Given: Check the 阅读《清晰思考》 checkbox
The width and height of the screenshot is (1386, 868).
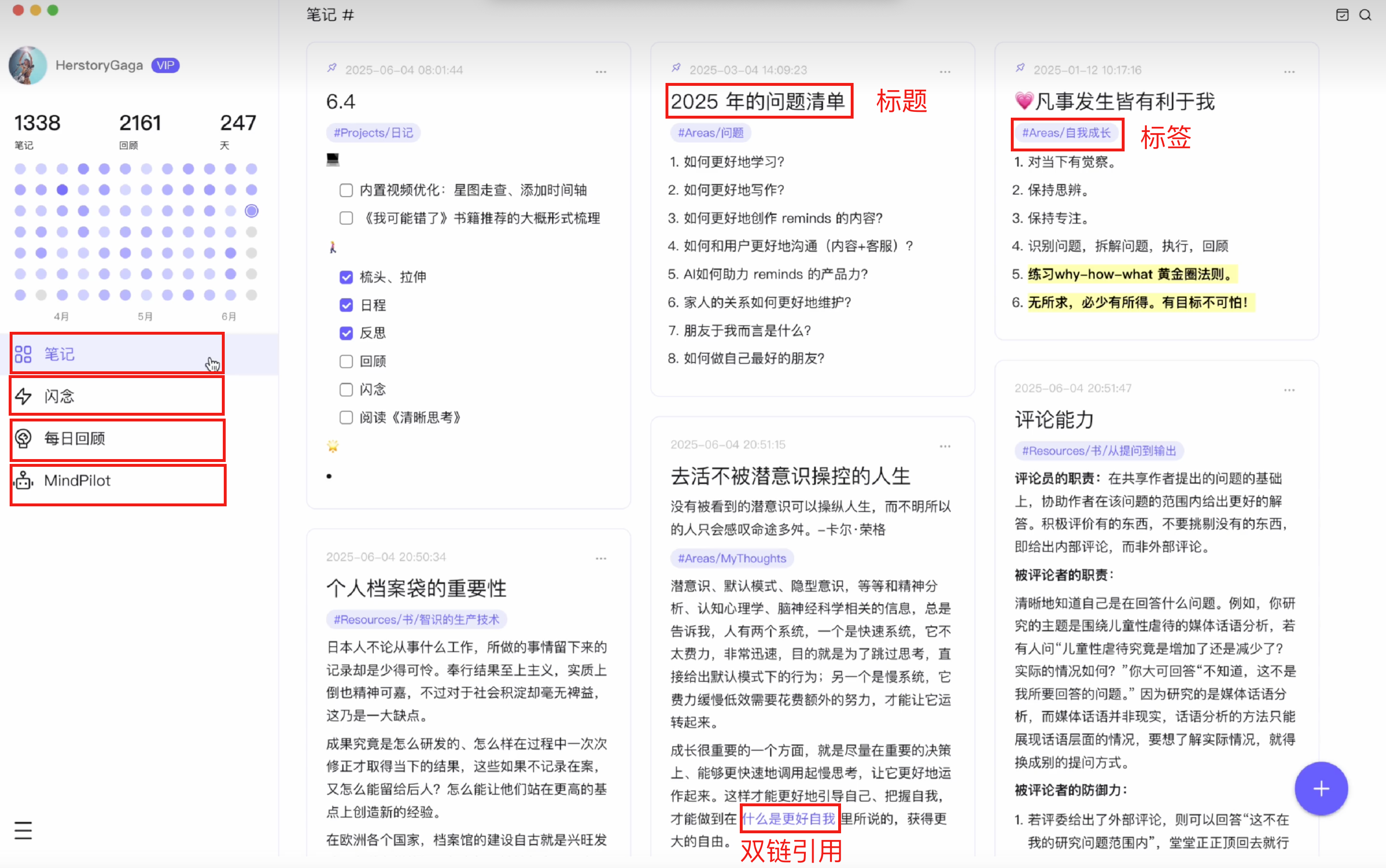Looking at the screenshot, I should (x=346, y=417).
